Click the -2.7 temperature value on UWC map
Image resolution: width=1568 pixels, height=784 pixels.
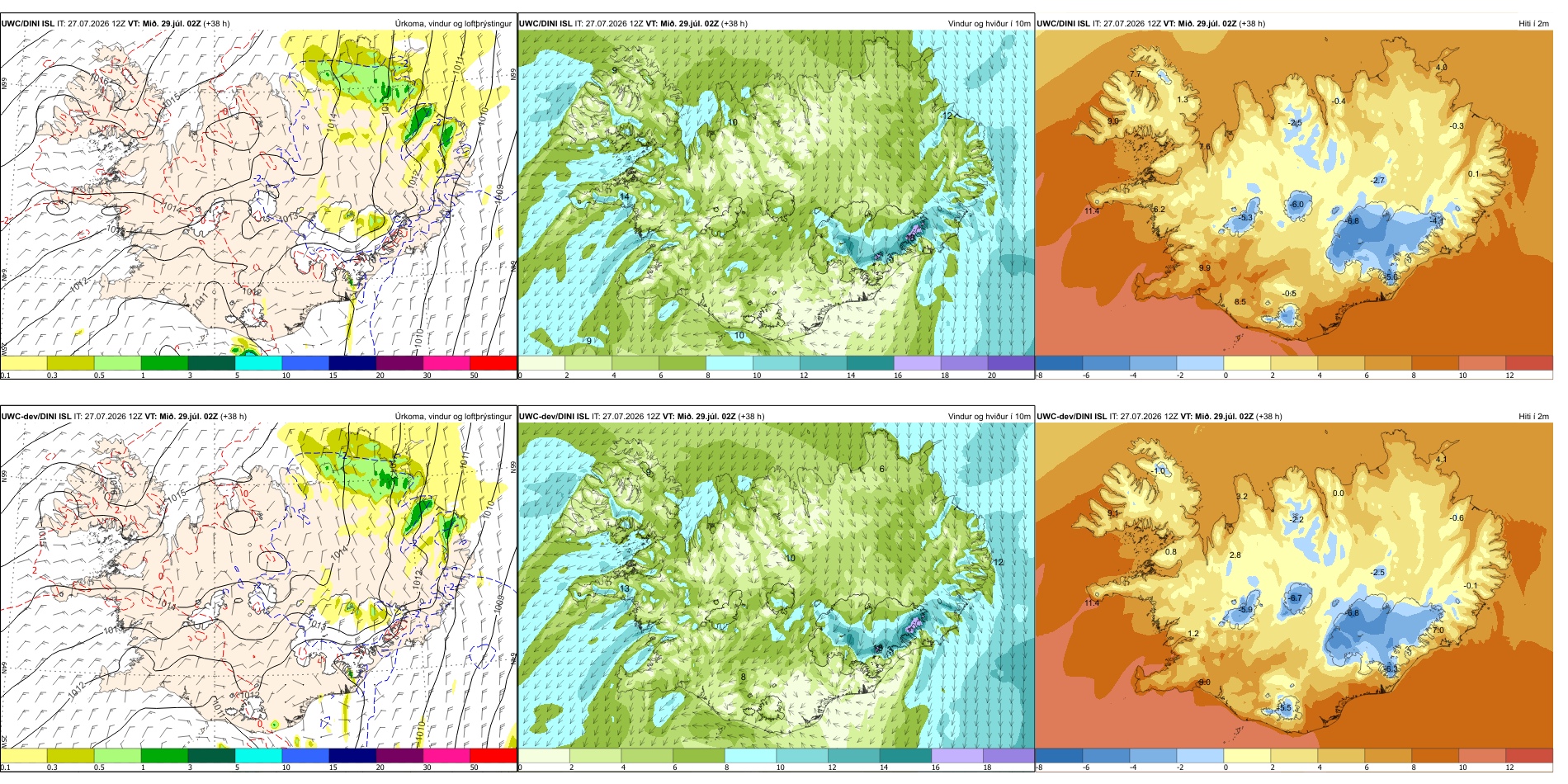point(1377,181)
